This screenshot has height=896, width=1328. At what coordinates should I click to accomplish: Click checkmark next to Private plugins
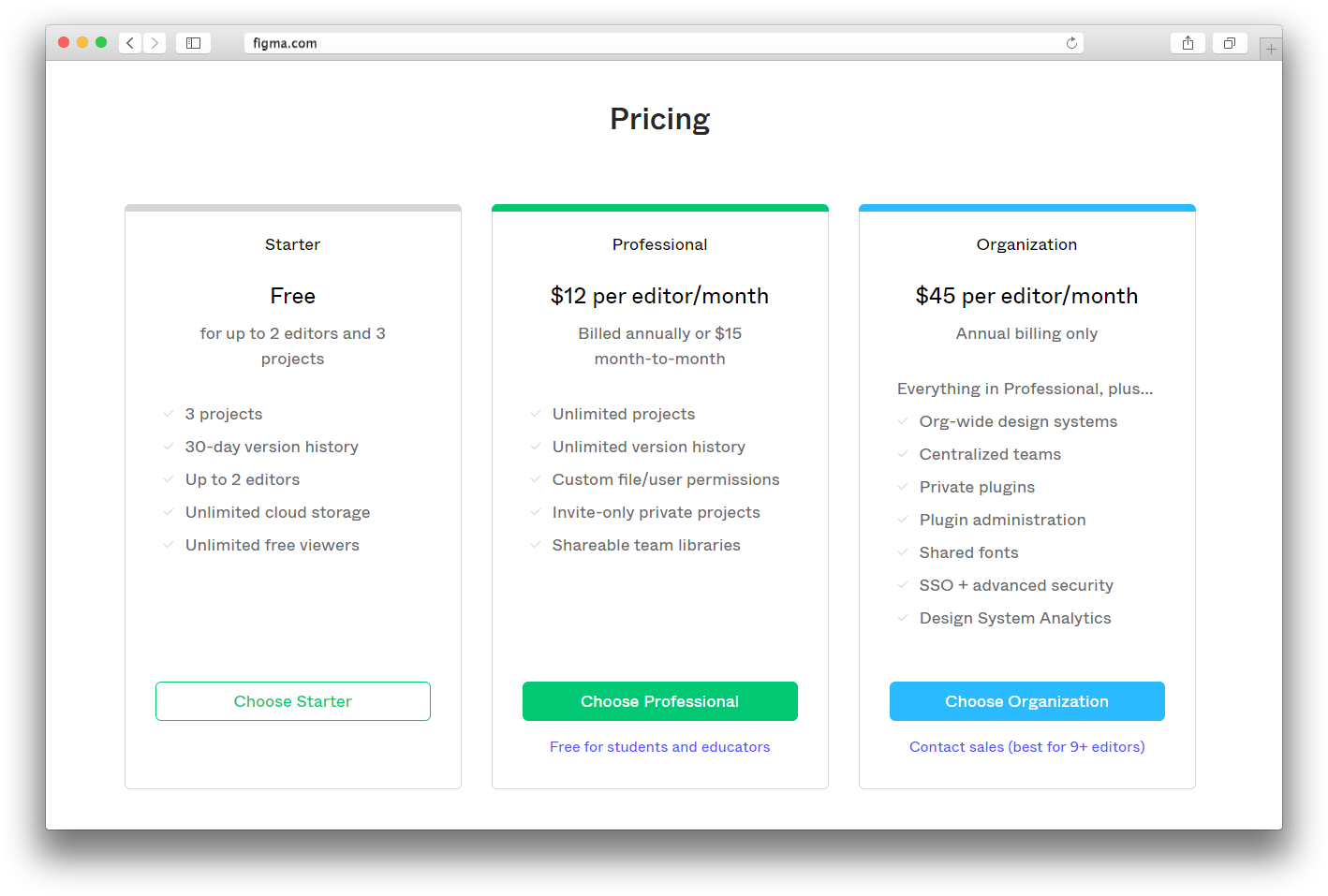pos(903,487)
